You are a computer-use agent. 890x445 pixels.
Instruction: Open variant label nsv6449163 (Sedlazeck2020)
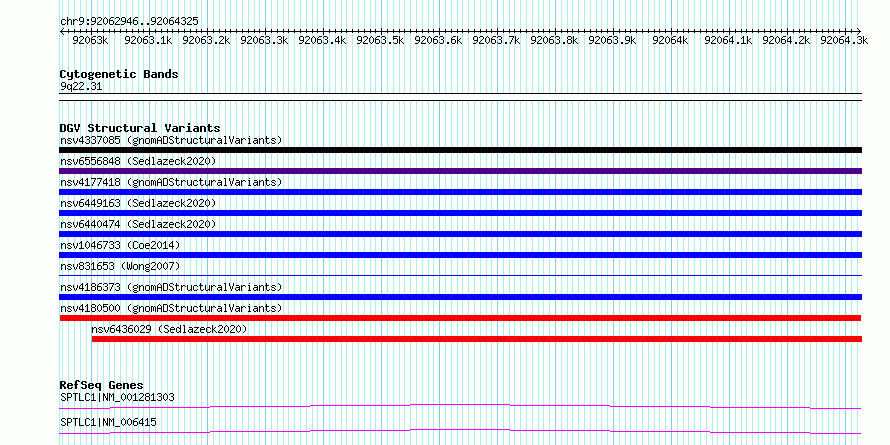click(138, 203)
